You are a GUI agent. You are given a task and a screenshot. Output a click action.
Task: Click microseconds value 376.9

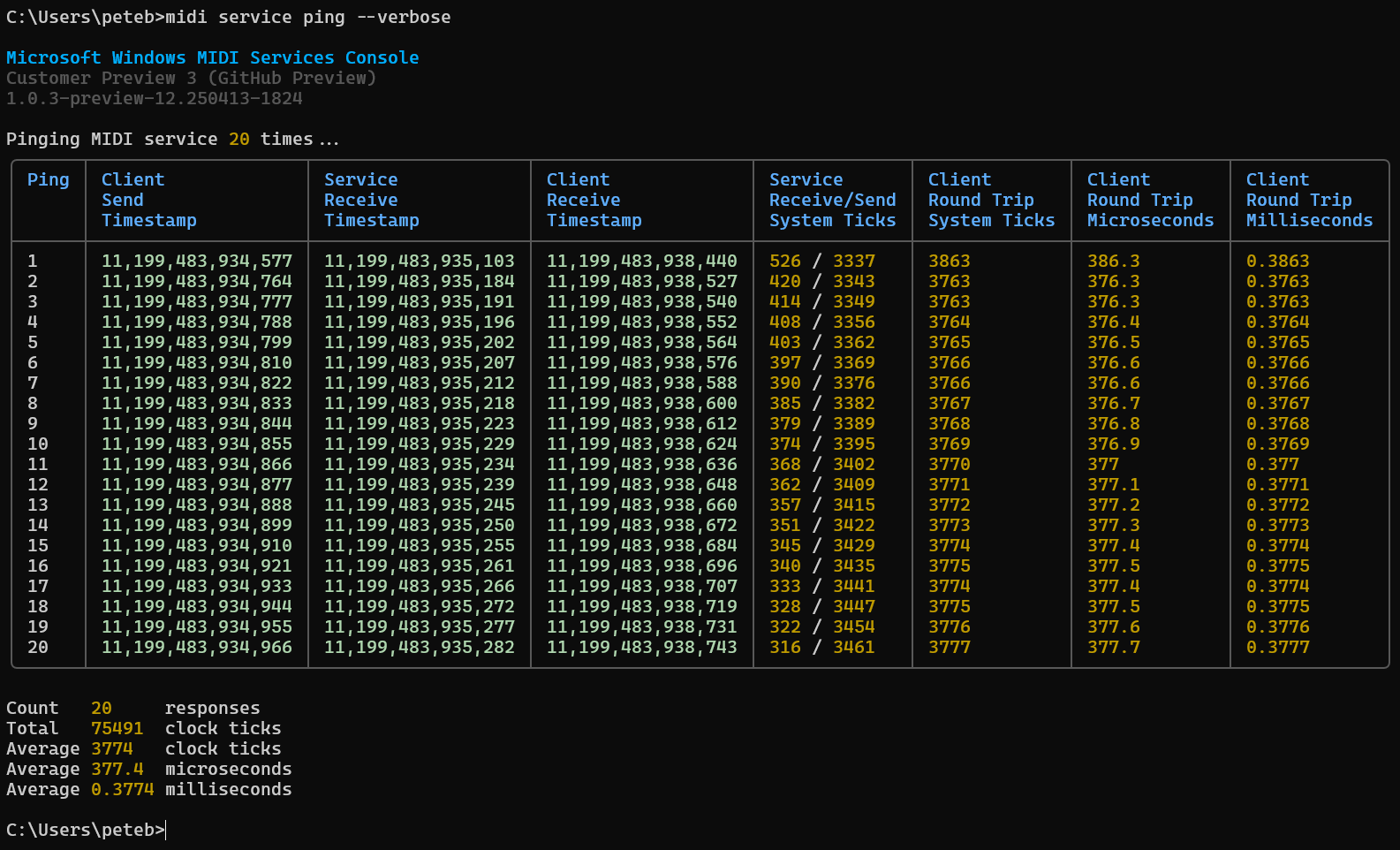click(1114, 444)
